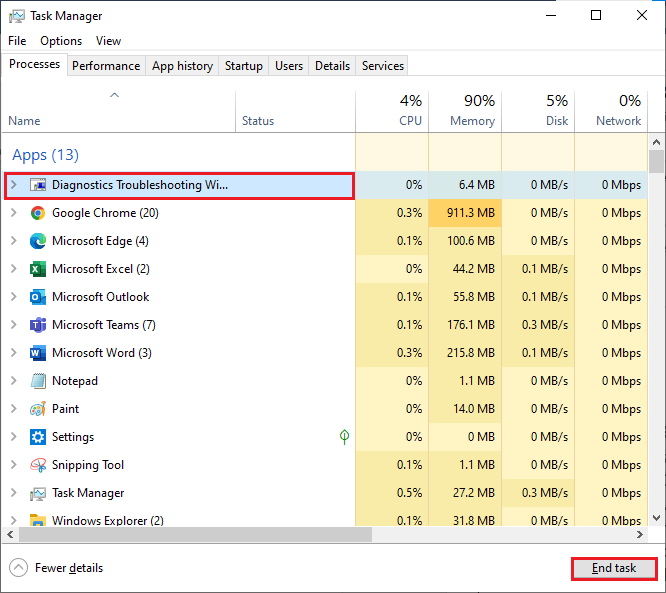
Task: Select the Microsoft Edge 100.6 MB cell
Action: (x=465, y=241)
